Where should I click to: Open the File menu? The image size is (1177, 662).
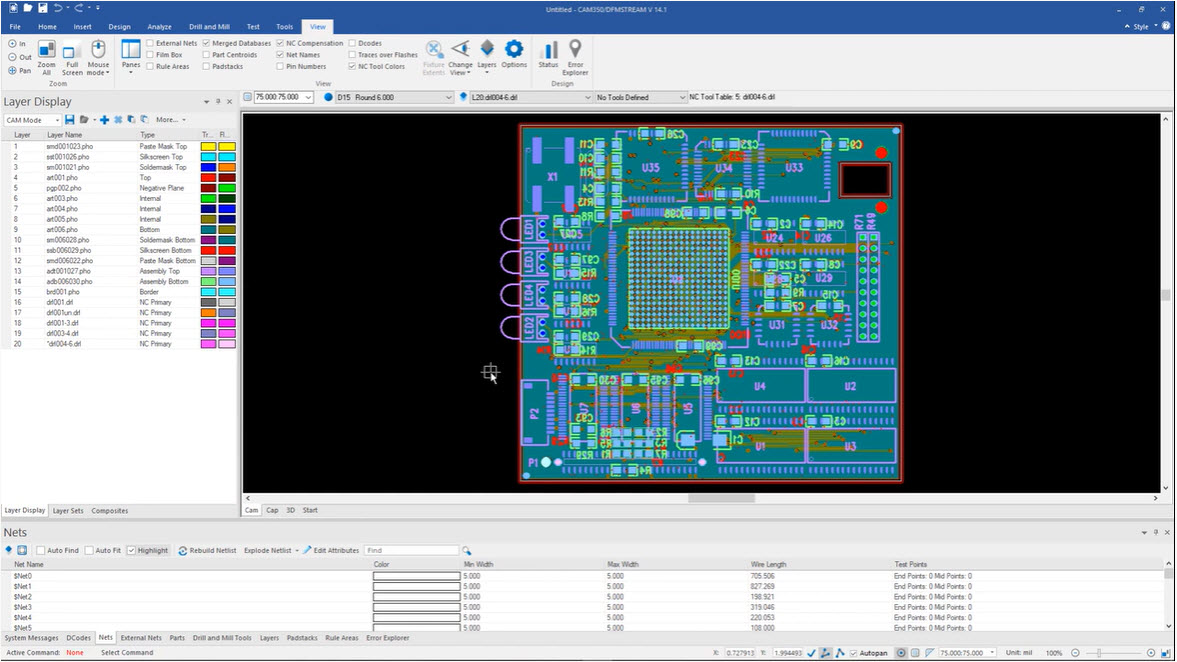15,26
